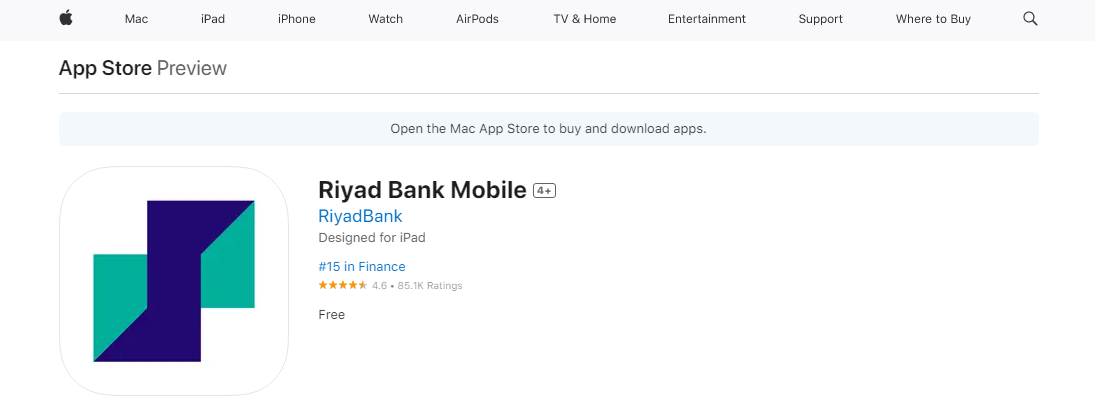1095x415 pixels.
Task: Click the Riyad Bank app icon
Action: tap(174, 281)
